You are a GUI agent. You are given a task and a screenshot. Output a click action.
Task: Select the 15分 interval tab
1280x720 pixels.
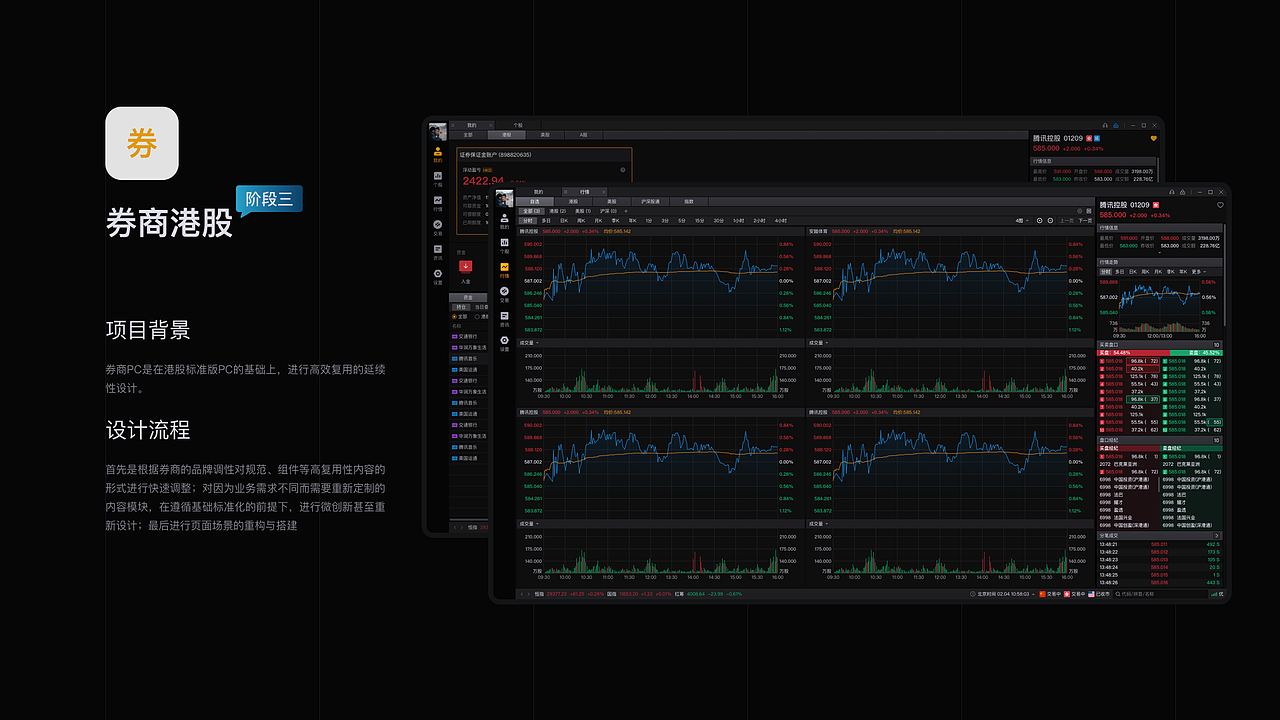click(699, 220)
